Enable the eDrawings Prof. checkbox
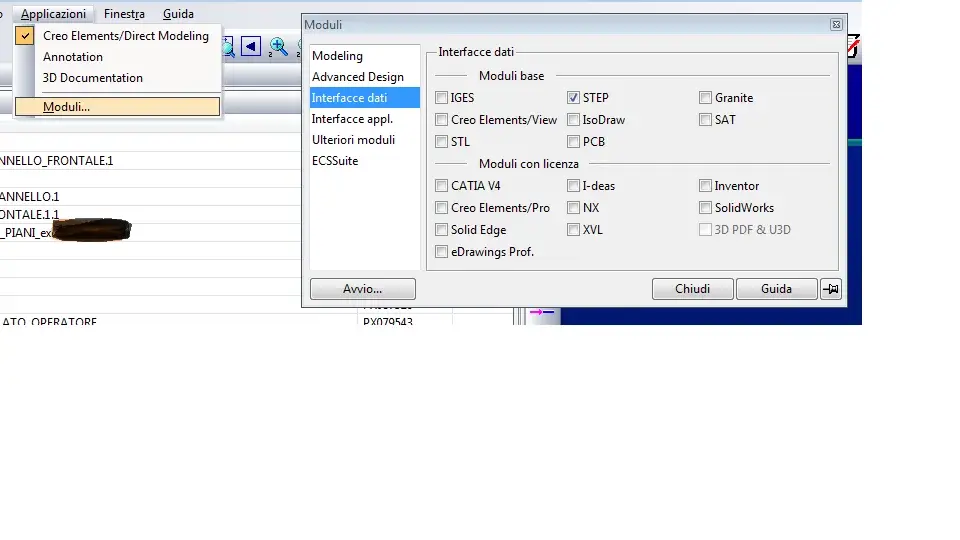 [x=441, y=252]
